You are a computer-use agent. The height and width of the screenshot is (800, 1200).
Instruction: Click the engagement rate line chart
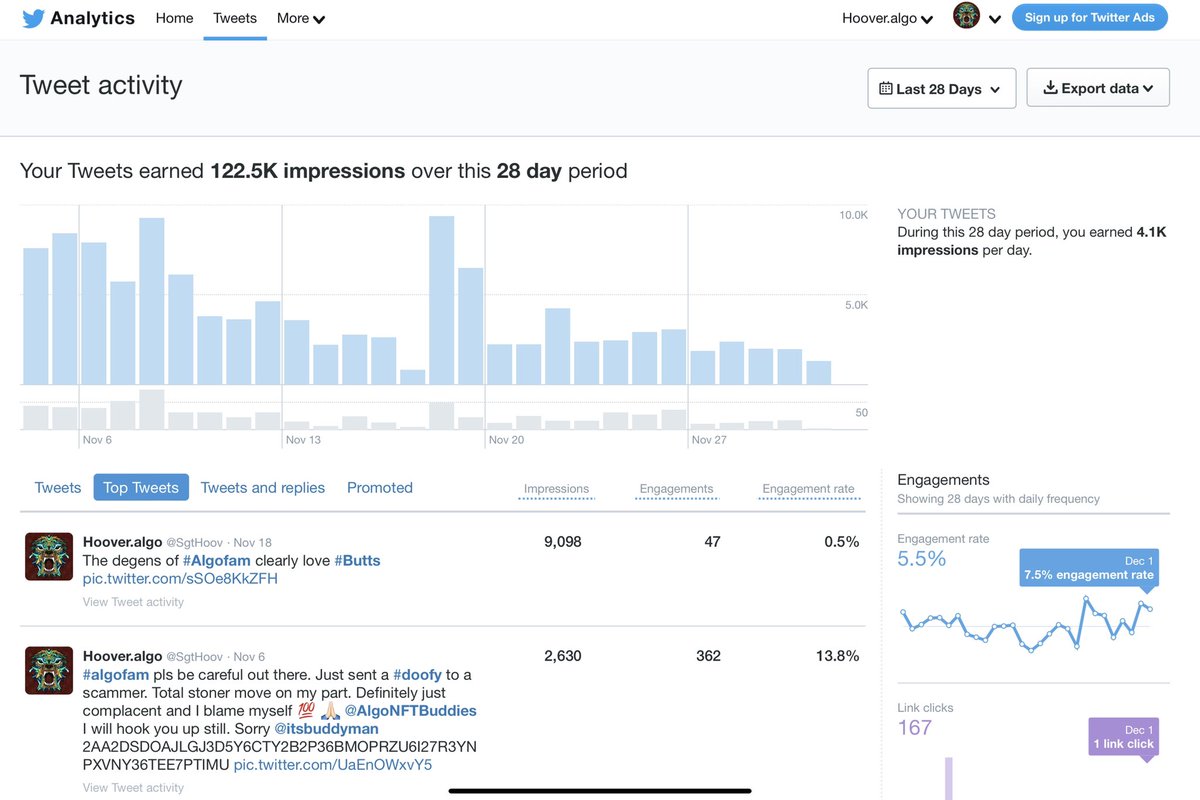point(1026,625)
